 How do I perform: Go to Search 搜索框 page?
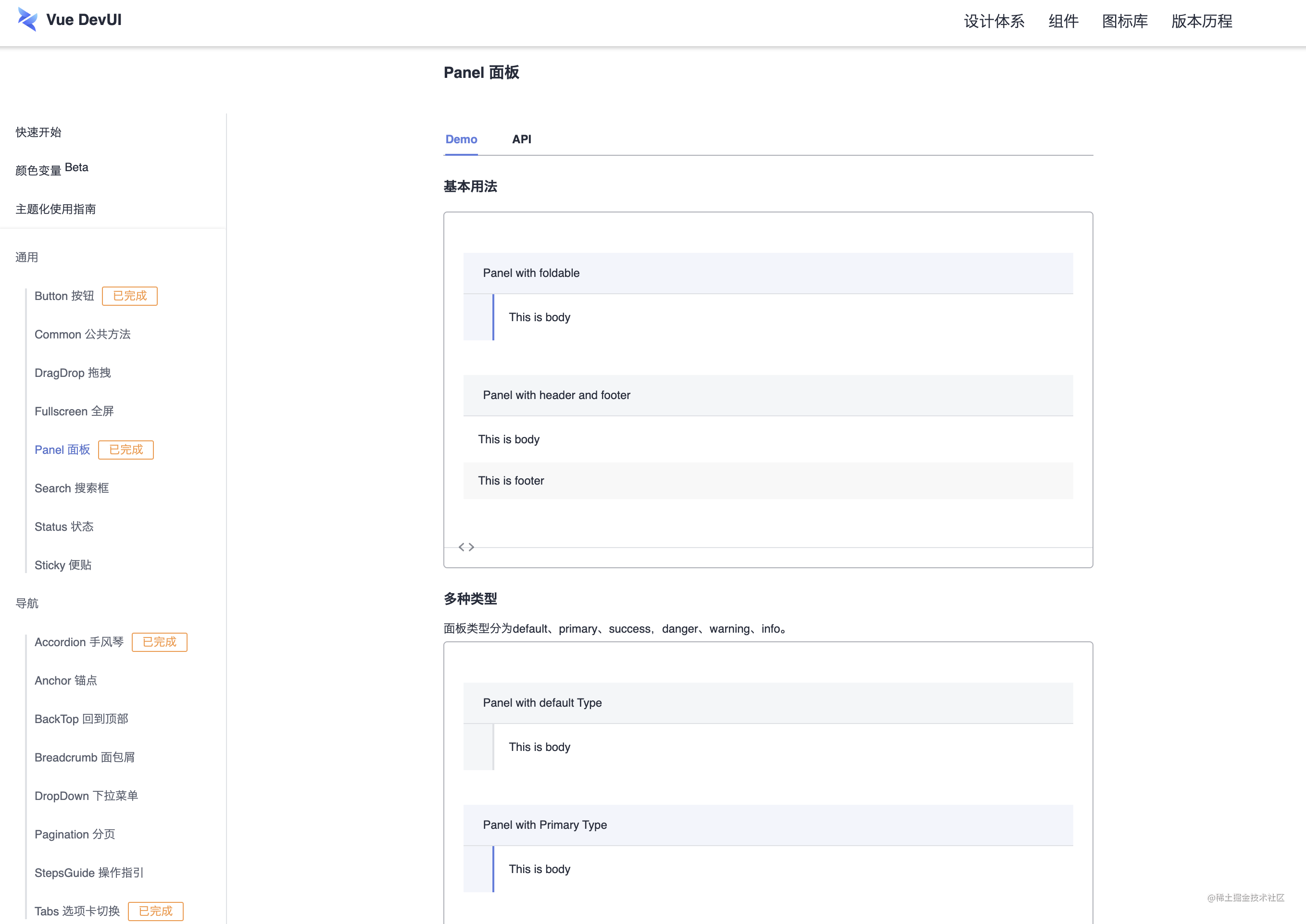tap(72, 488)
